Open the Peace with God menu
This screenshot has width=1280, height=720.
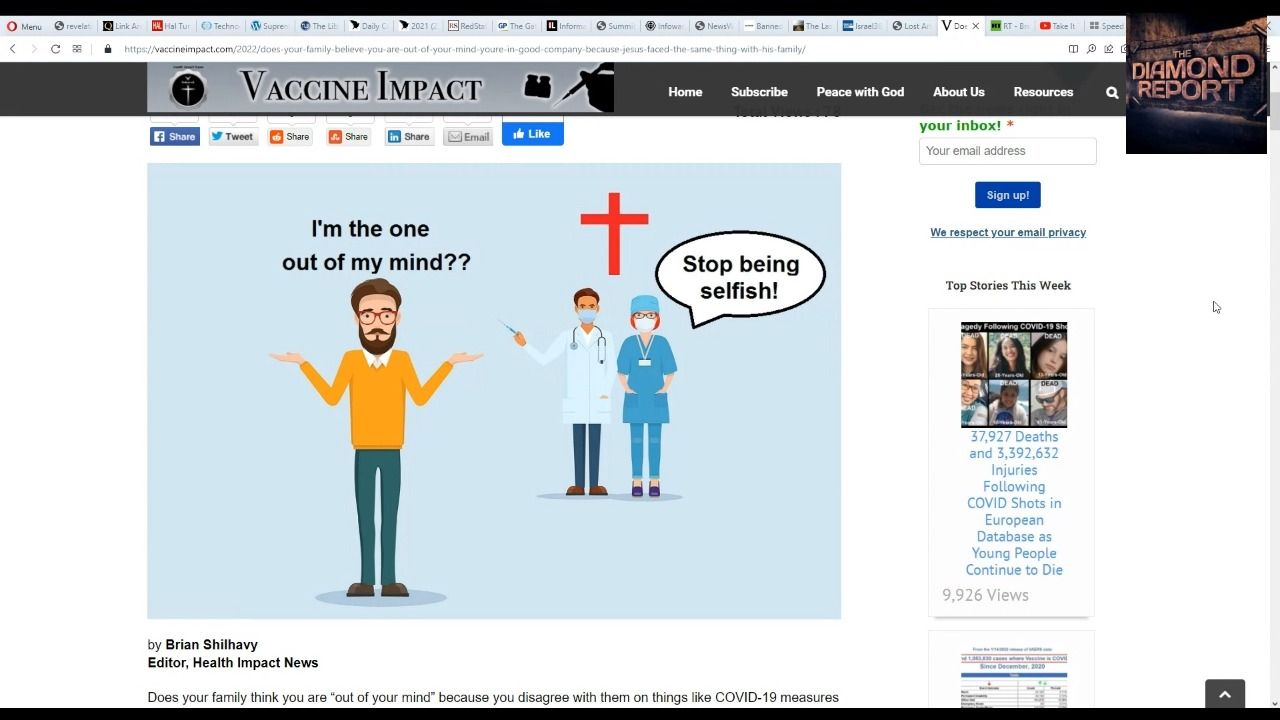point(859,92)
